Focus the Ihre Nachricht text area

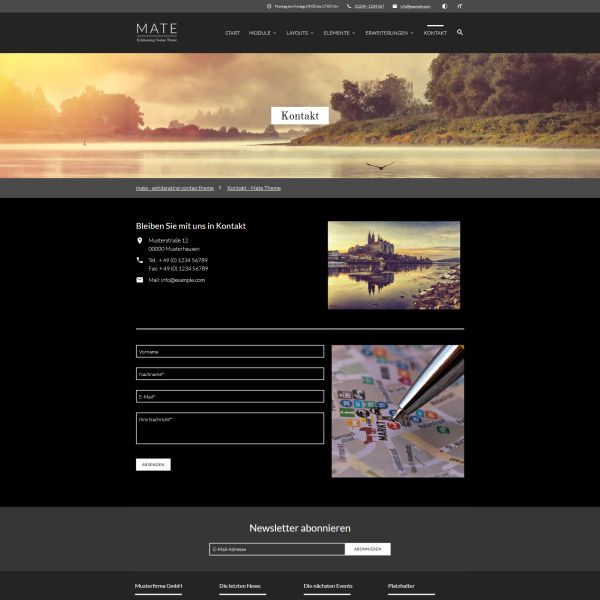coord(230,428)
